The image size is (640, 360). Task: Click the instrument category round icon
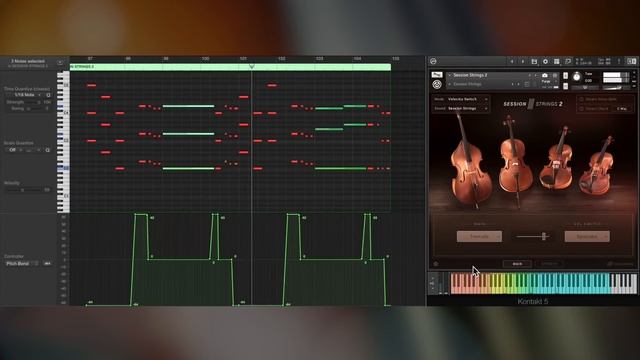tap(437, 84)
